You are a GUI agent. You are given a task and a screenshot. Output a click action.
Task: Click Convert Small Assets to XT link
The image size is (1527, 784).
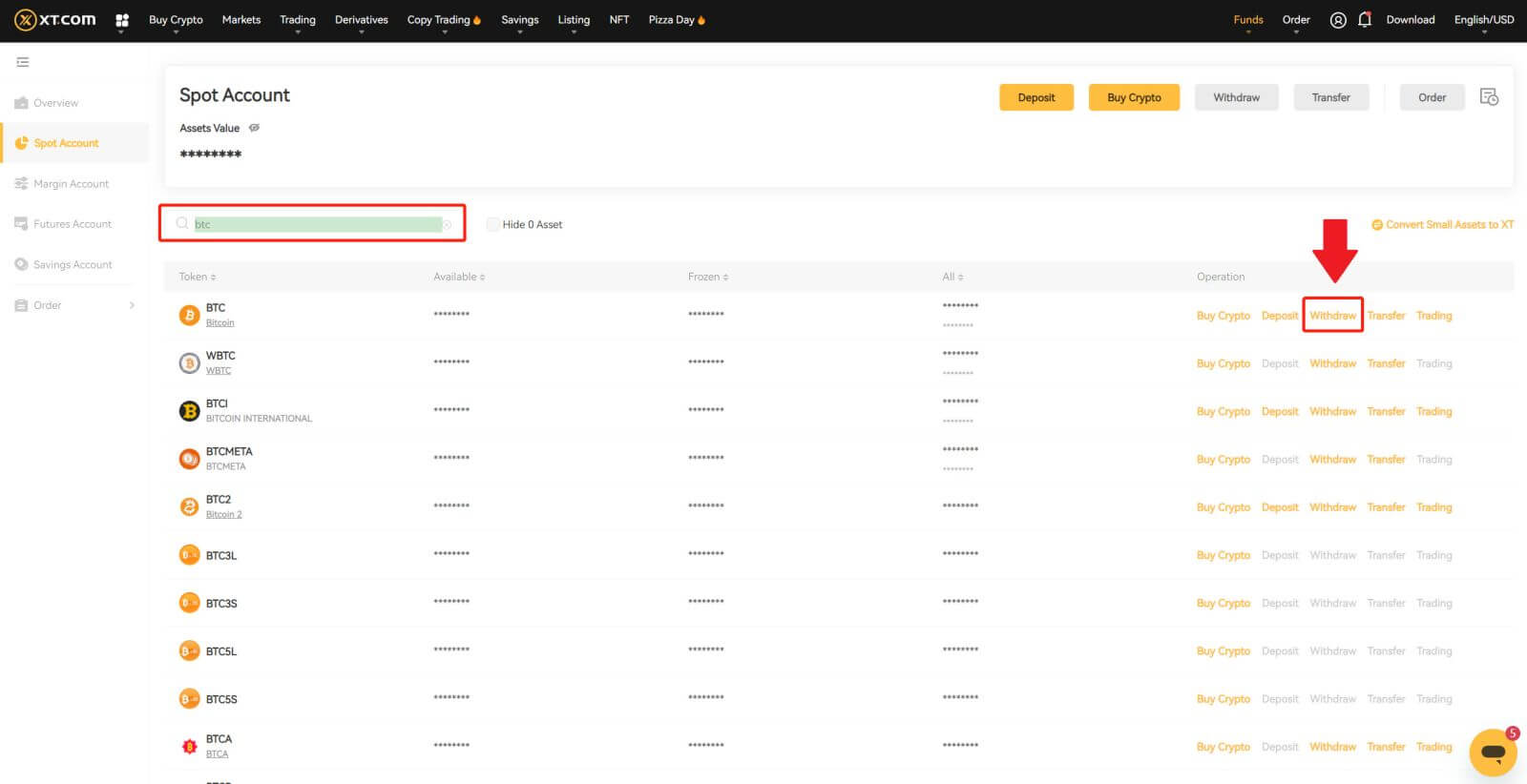1450,225
